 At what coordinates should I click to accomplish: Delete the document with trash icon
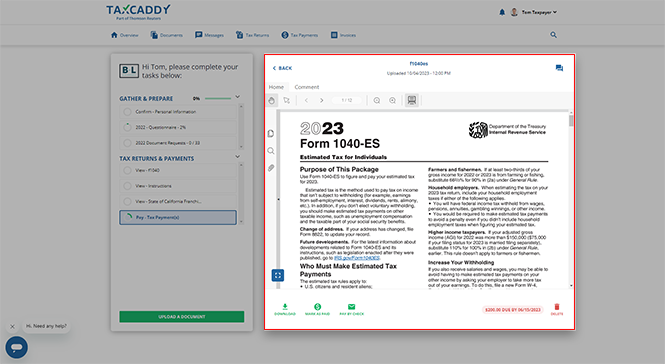click(557, 309)
